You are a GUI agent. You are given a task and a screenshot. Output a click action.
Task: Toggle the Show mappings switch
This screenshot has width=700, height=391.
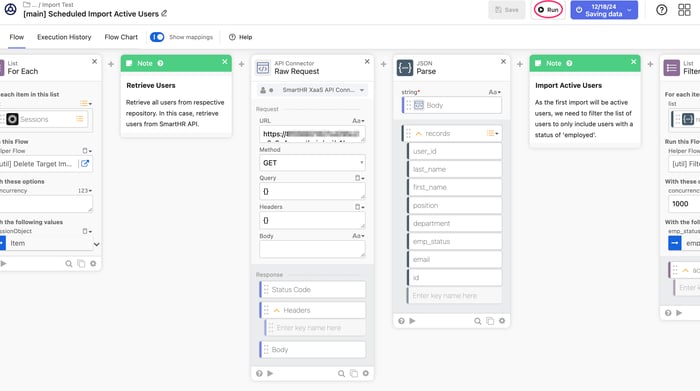point(157,37)
